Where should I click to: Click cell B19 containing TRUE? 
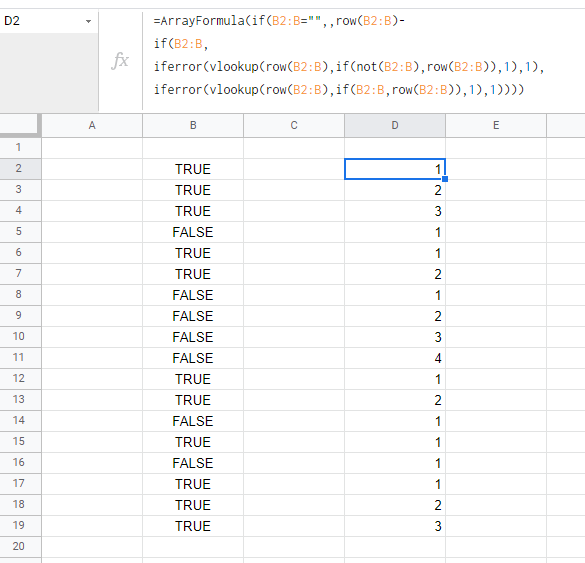pyautogui.click(x=193, y=526)
